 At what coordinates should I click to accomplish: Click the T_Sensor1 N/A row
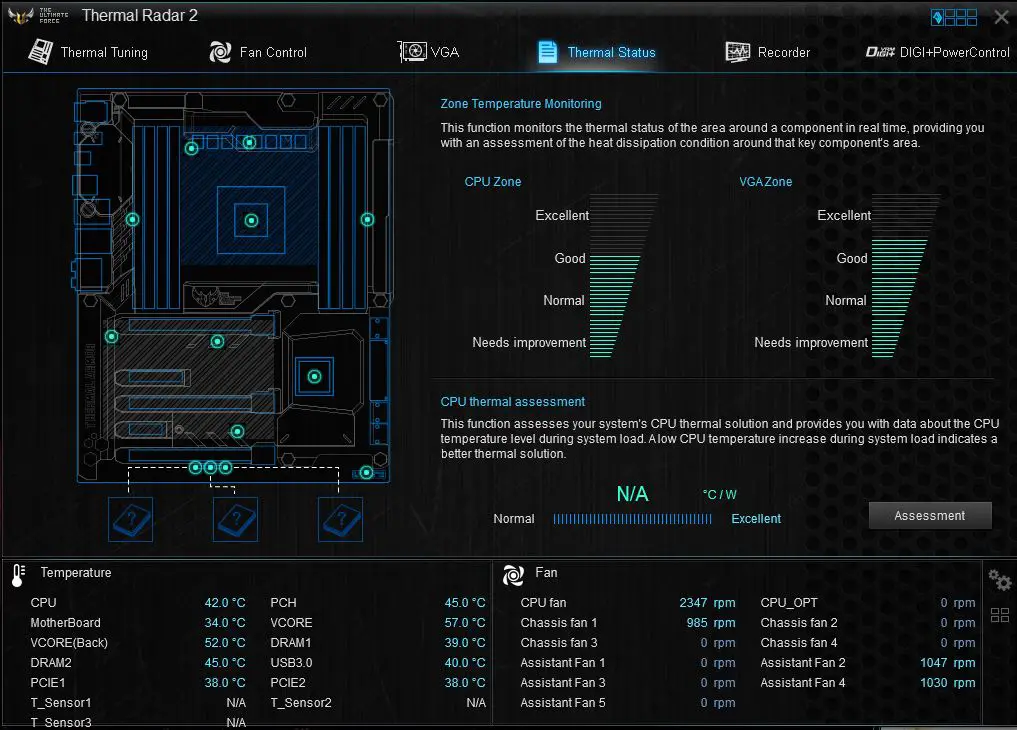pos(138,703)
